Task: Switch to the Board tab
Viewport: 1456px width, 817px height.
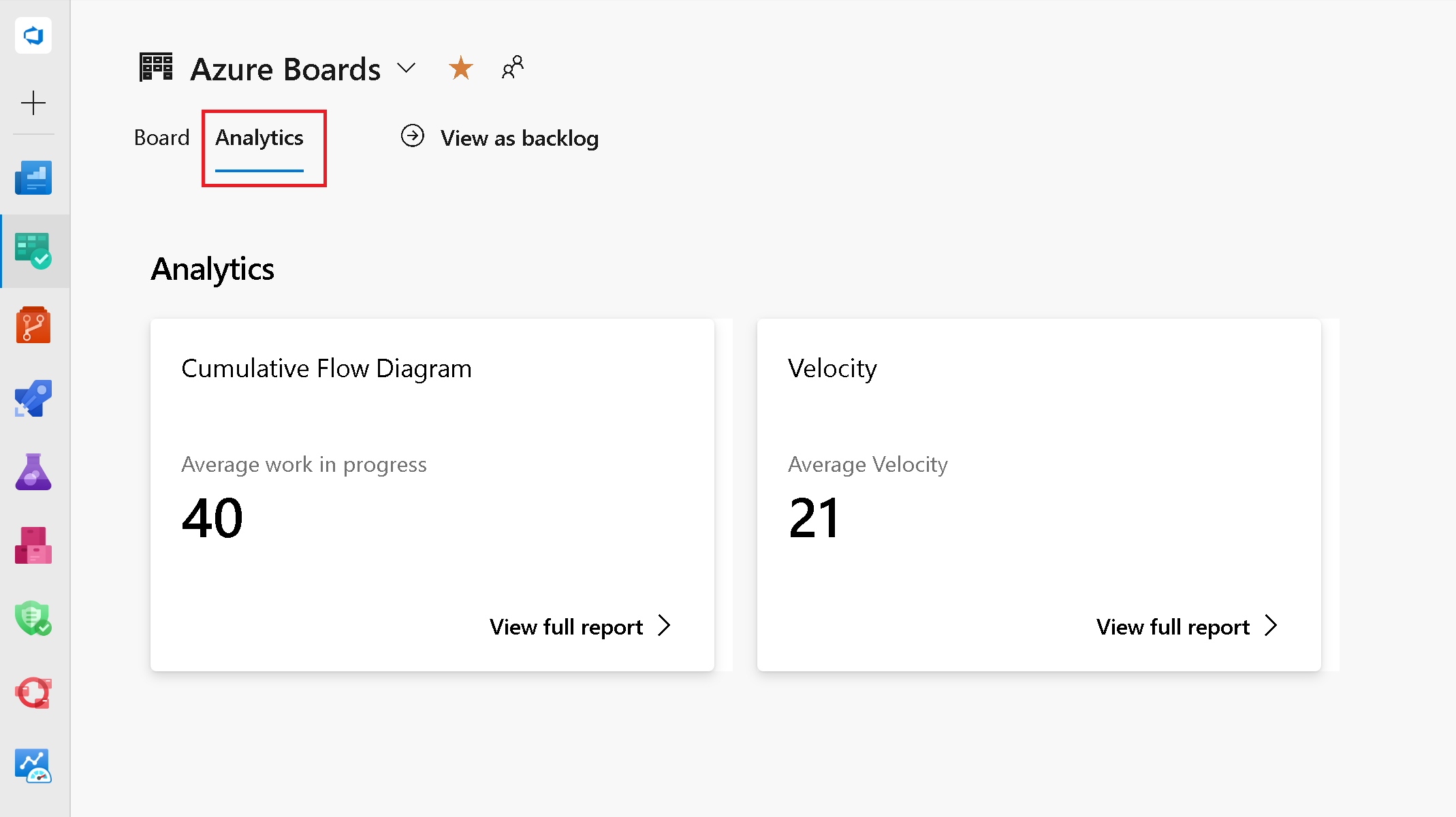Action: pos(162,137)
